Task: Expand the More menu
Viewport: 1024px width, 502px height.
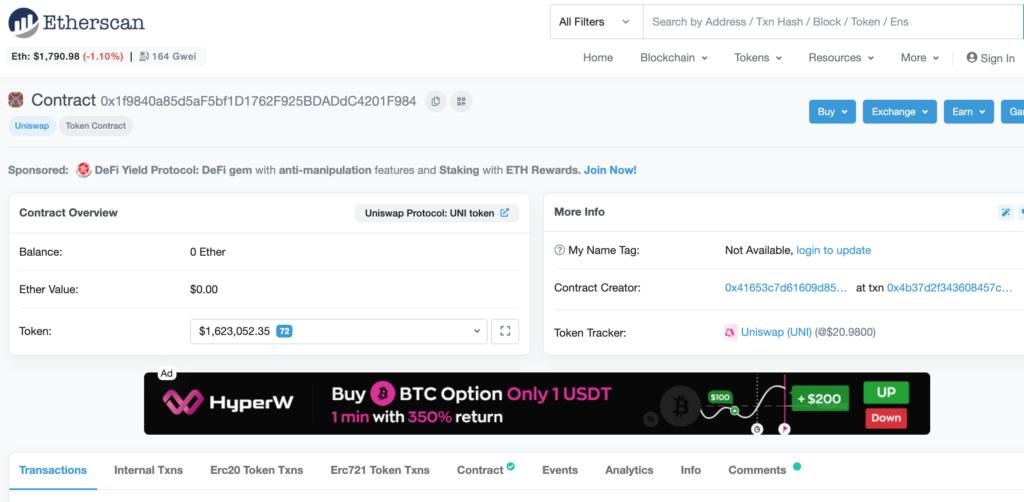Action: (920, 57)
